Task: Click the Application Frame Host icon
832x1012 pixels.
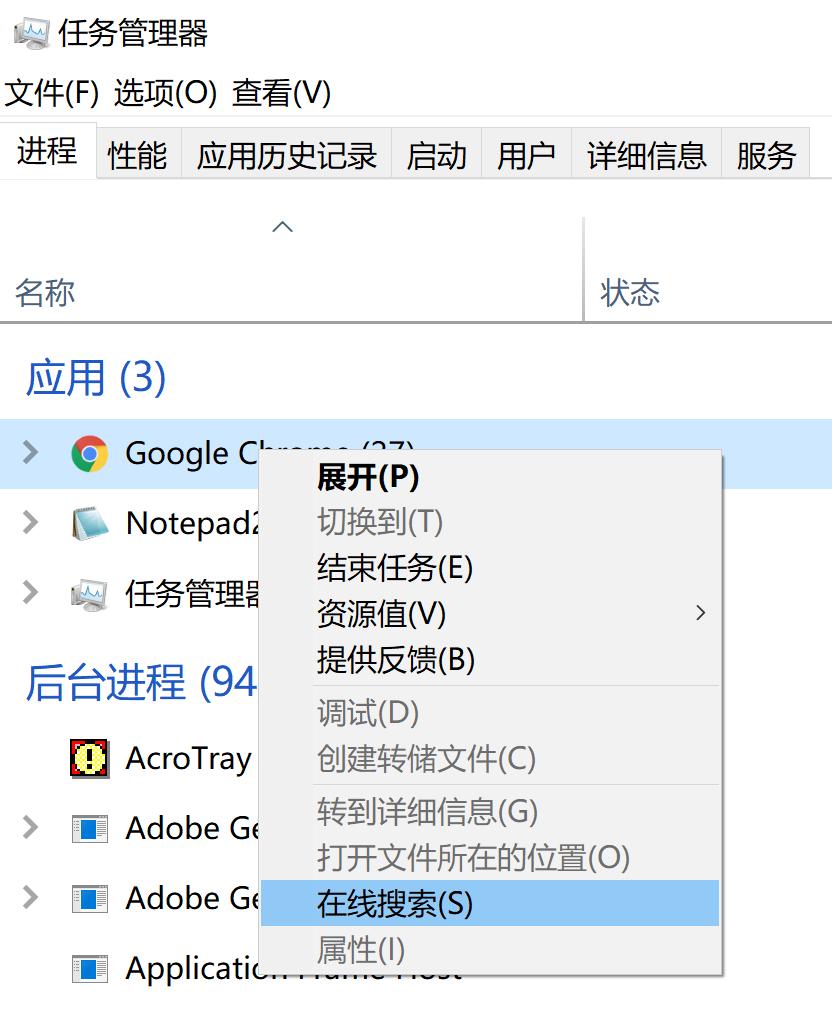Action: click(90, 968)
